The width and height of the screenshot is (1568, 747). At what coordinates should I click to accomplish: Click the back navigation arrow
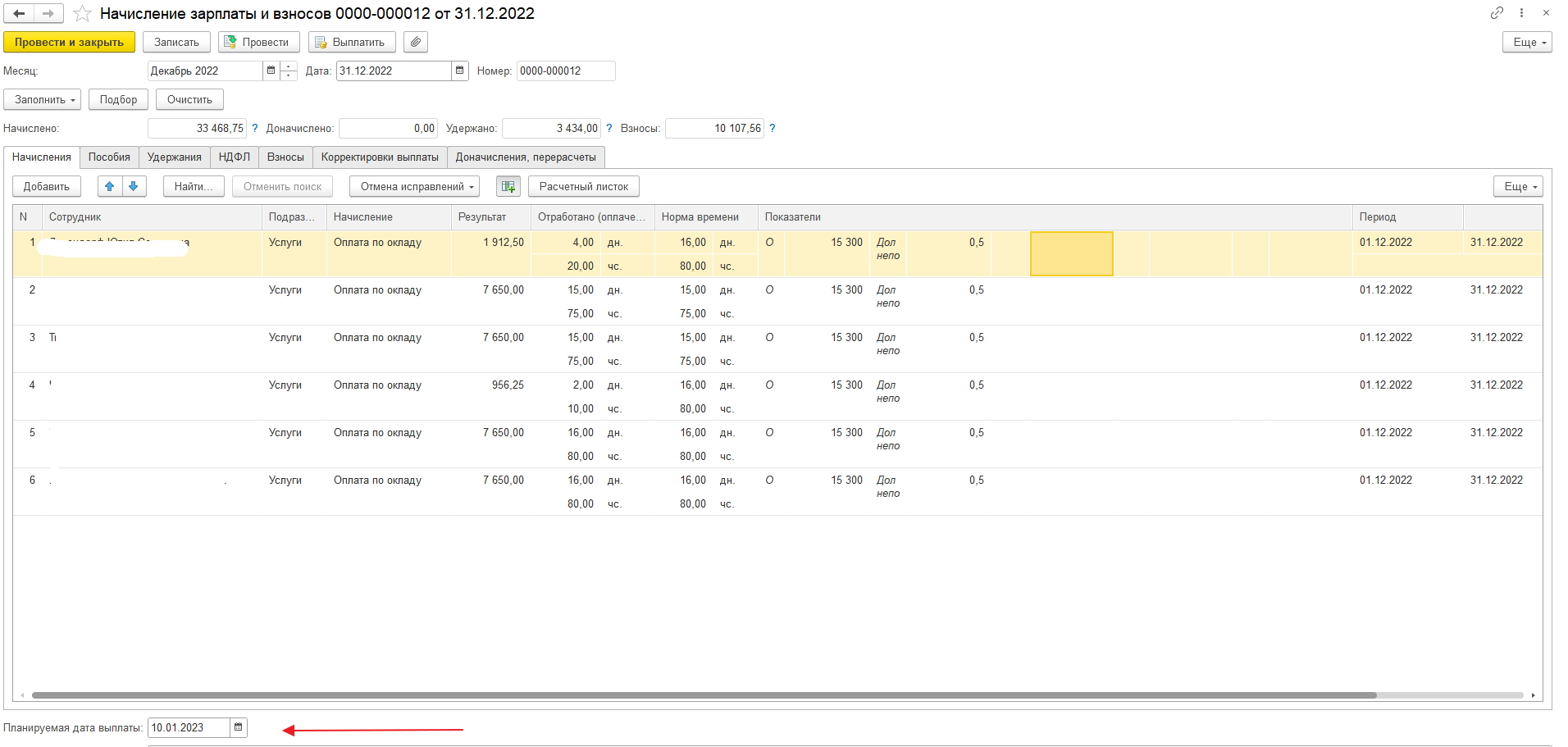(19, 13)
